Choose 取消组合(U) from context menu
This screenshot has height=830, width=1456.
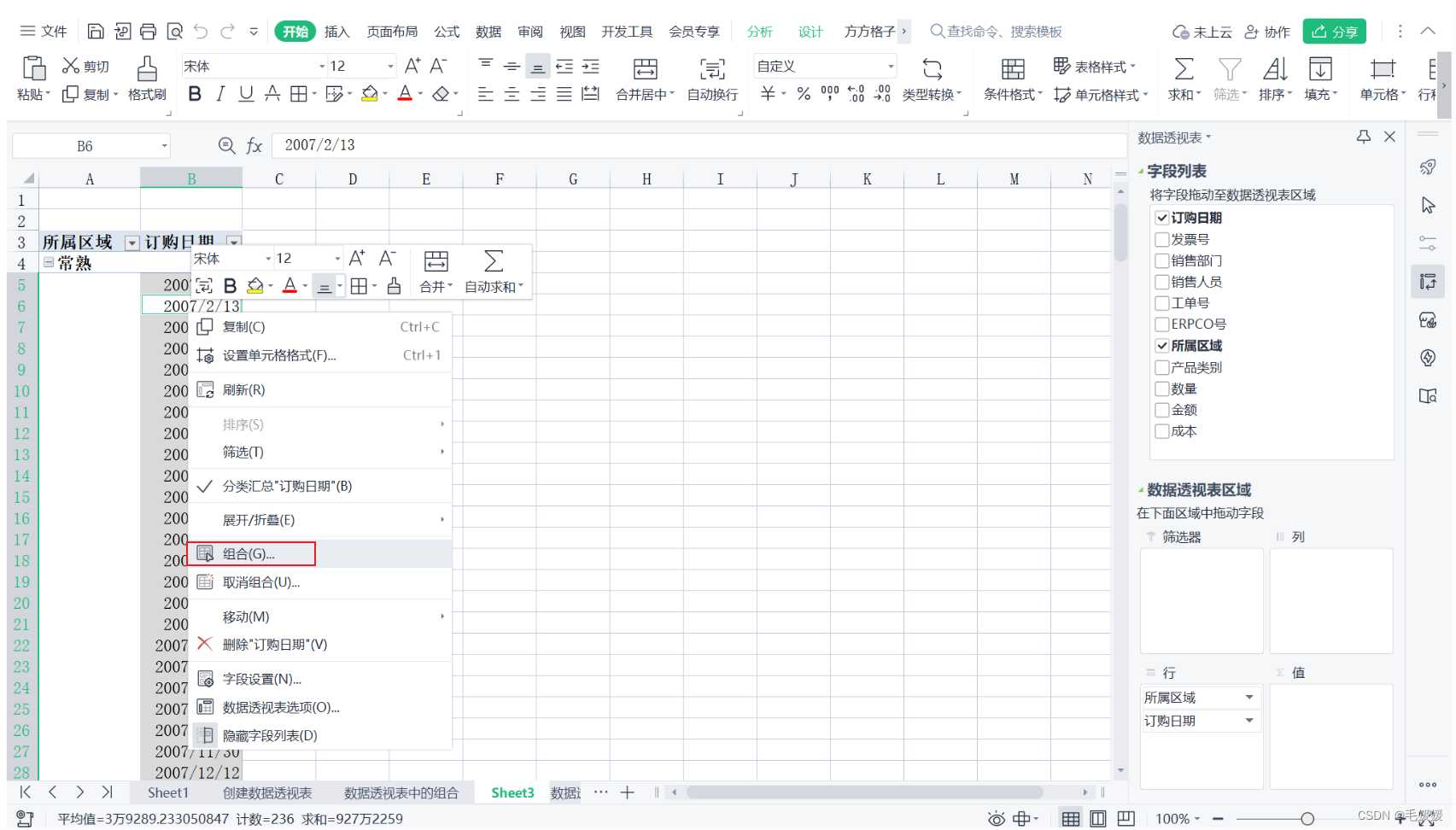320,582
